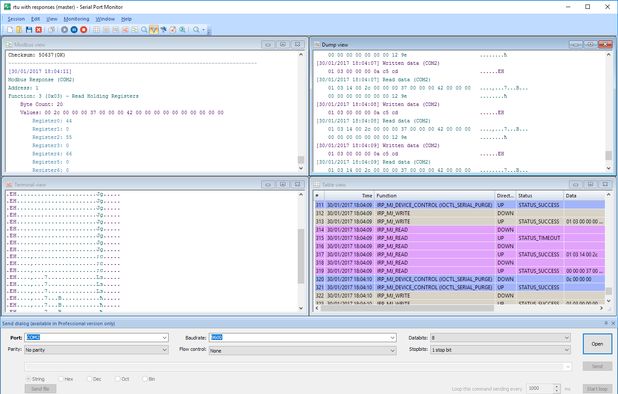Open the send data combo box arrow

[568, 367]
